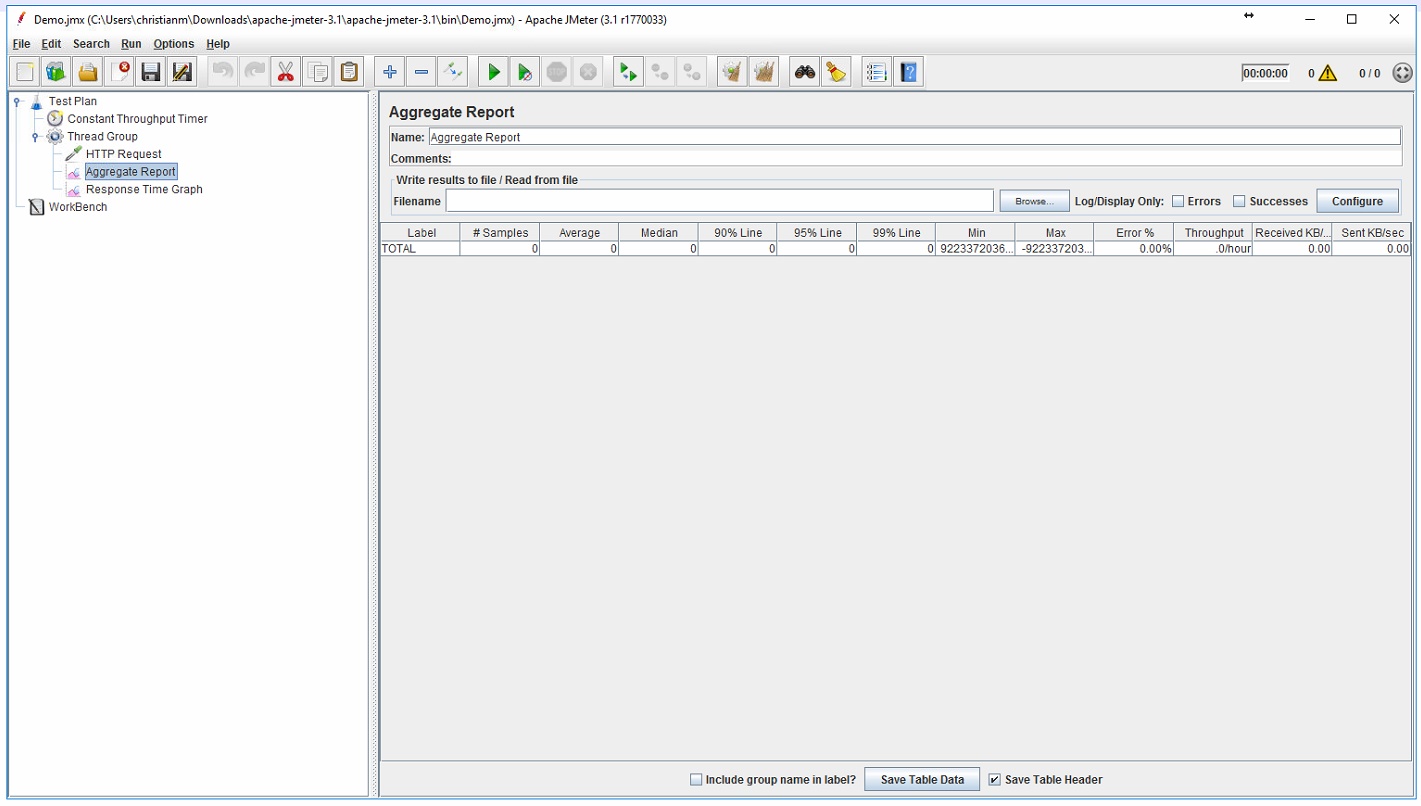Screen dimensions: 1421x806
Task: Start the test with green play icon
Action: click(493, 72)
